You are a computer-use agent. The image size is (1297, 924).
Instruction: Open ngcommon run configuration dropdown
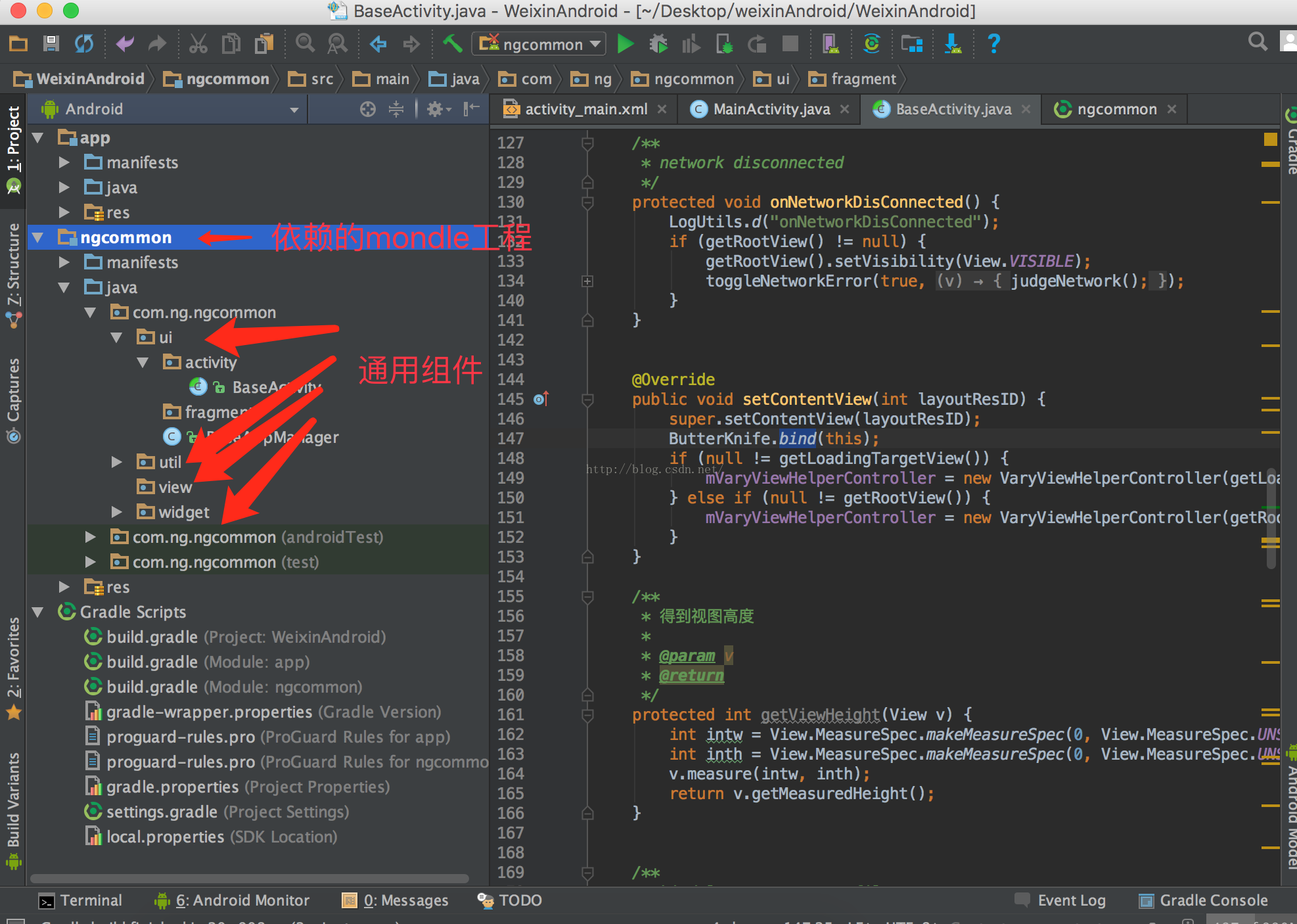[x=539, y=44]
